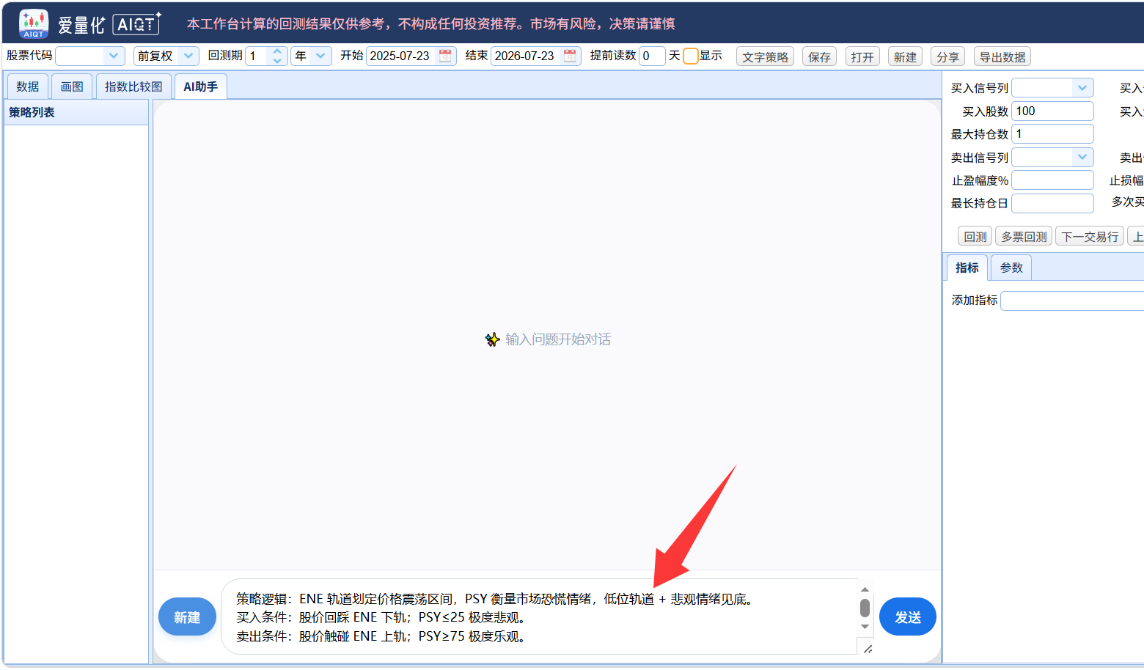Open the 买入信号列 dropdown
Viewport: 1144px width, 670px height.
click(1052, 88)
